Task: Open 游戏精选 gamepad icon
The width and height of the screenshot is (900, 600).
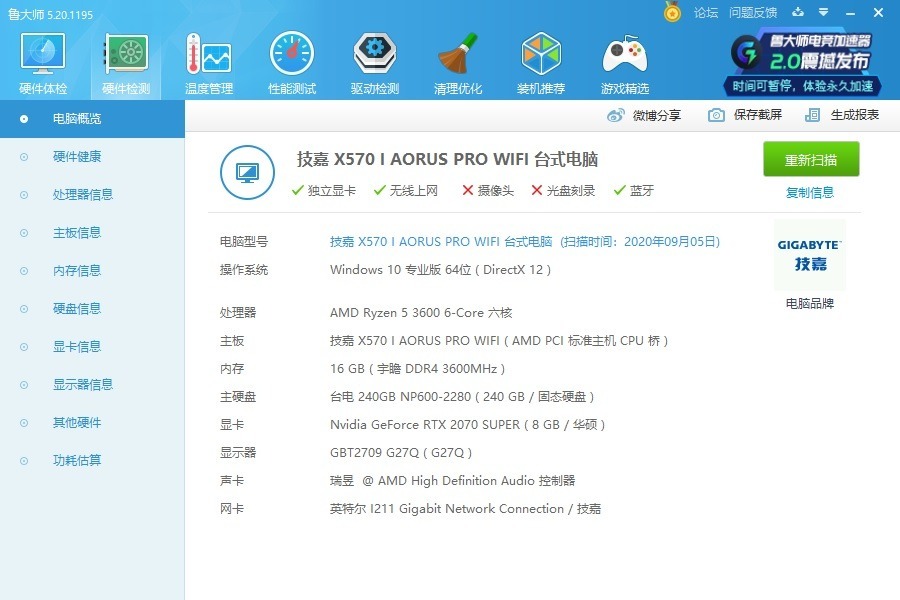Action: pyautogui.click(x=624, y=62)
